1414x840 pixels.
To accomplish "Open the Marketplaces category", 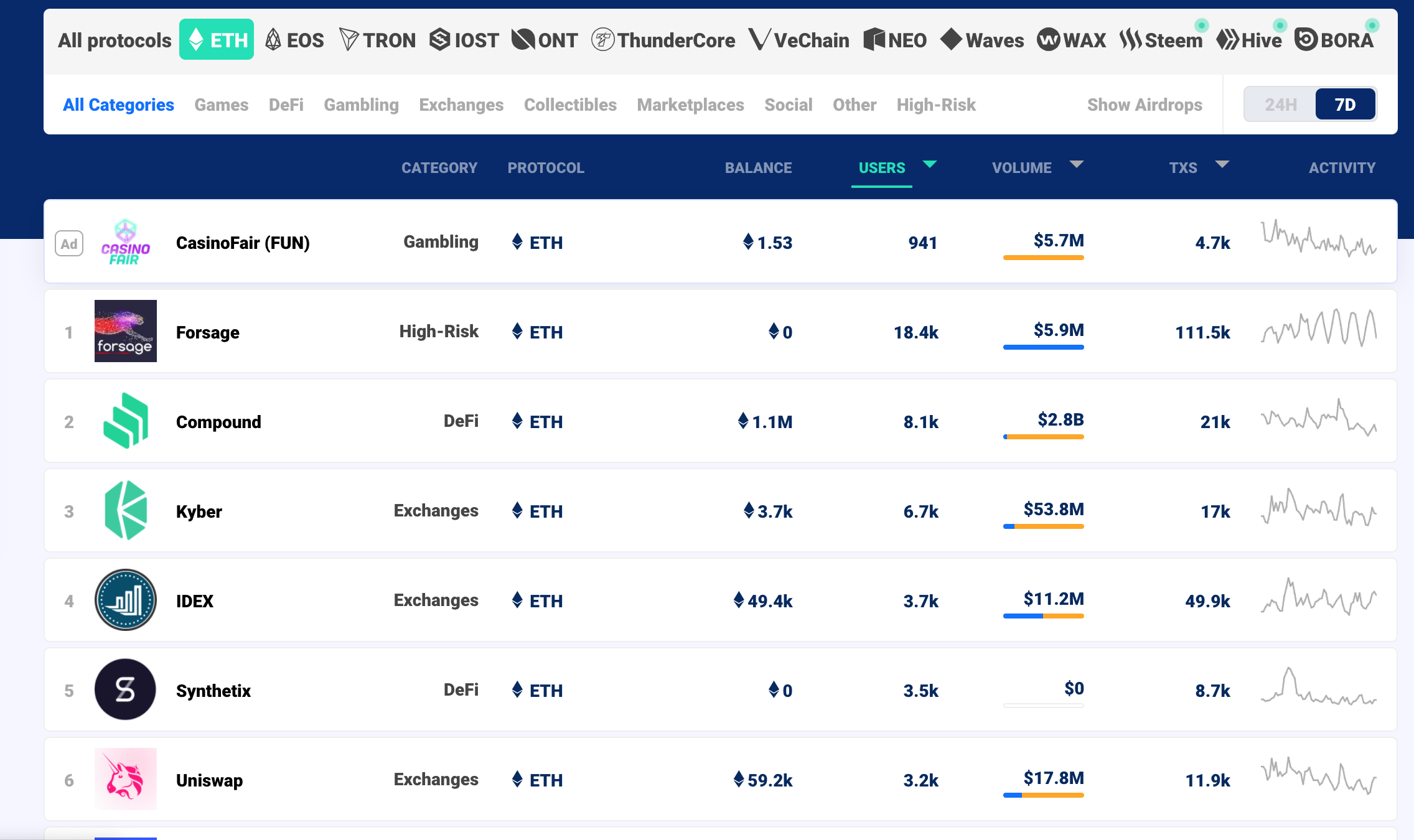I will [x=690, y=105].
